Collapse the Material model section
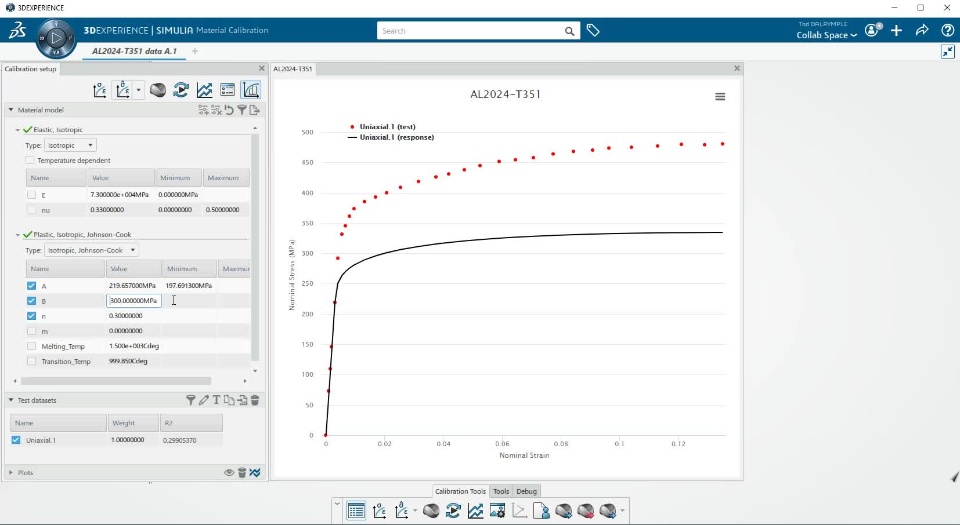The height and width of the screenshot is (525, 960). tap(10, 110)
